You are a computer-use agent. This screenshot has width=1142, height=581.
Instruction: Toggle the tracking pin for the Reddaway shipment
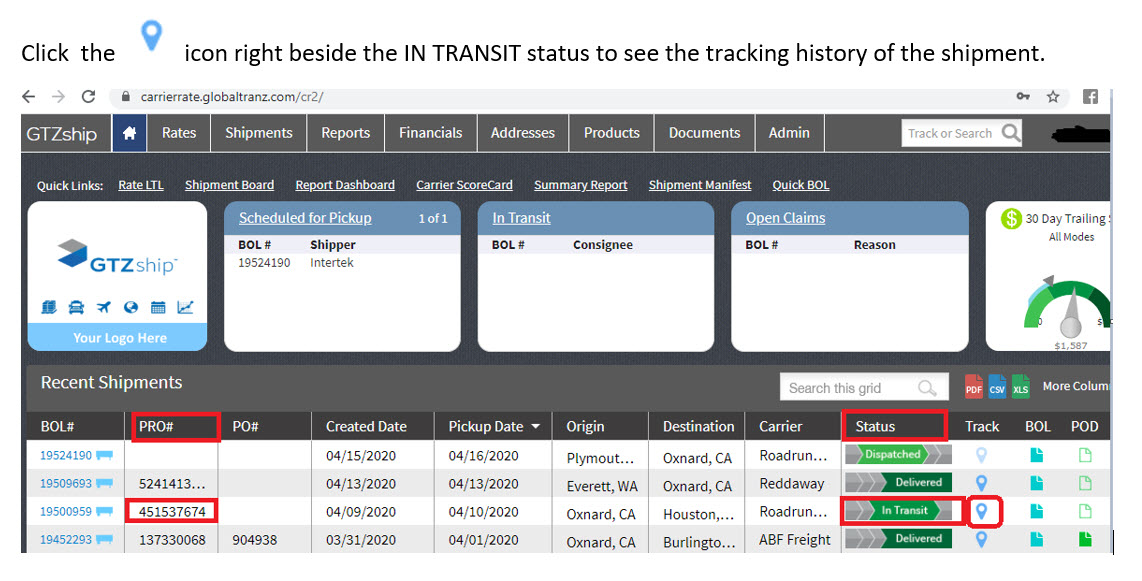[984, 484]
